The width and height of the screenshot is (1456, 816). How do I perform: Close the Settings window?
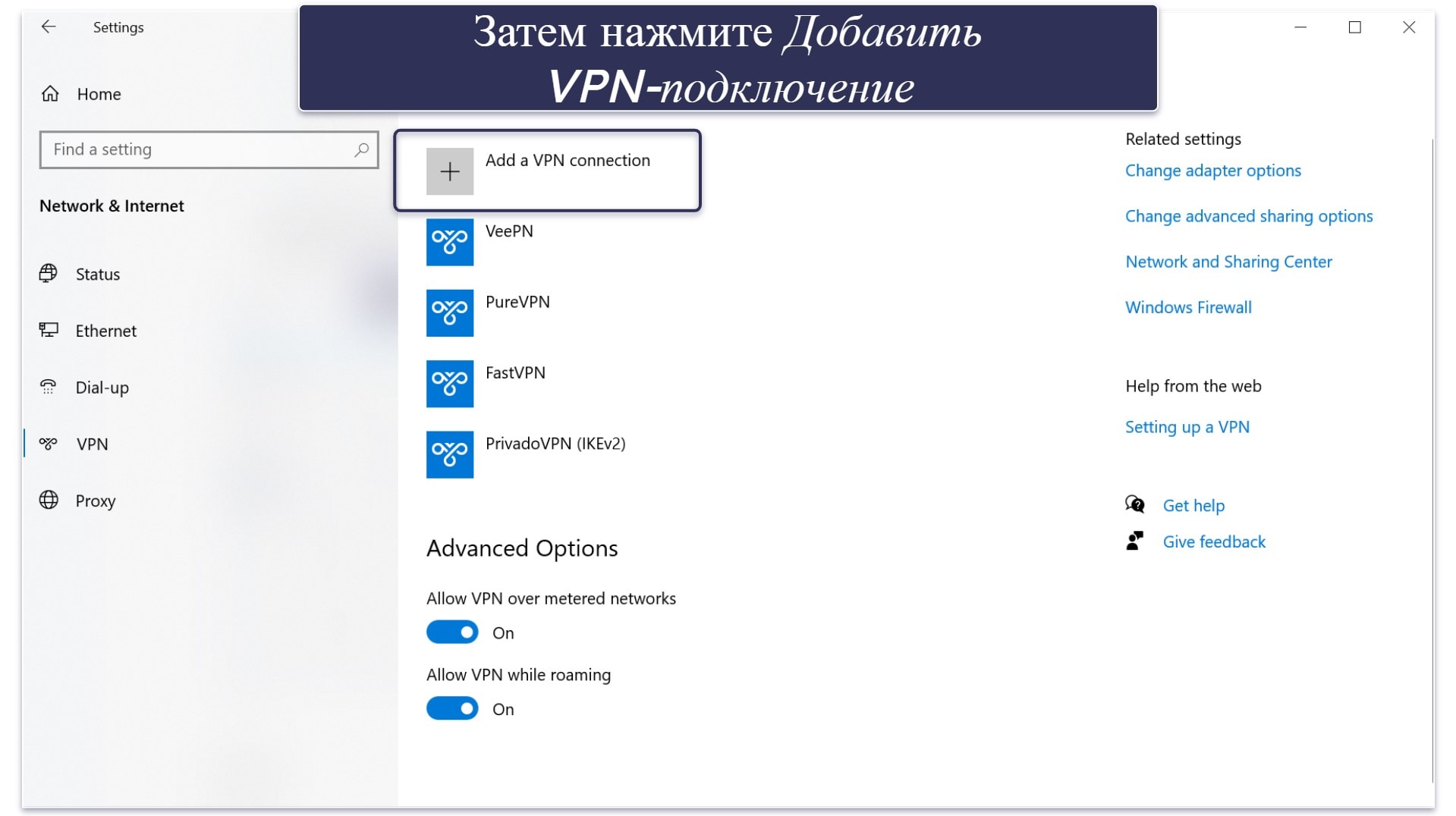(x=1409, y=27)
